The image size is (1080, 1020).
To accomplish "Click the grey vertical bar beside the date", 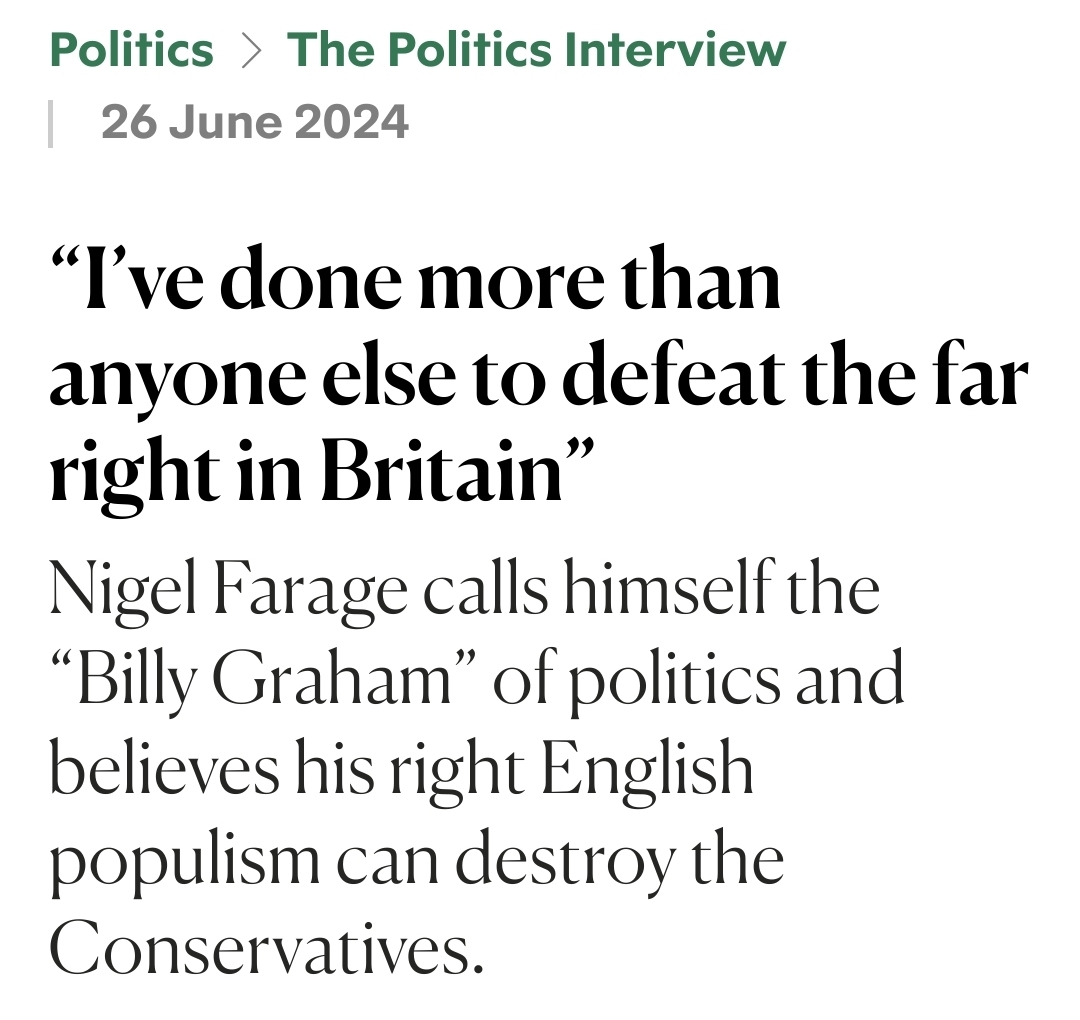I will click(50, 124).
